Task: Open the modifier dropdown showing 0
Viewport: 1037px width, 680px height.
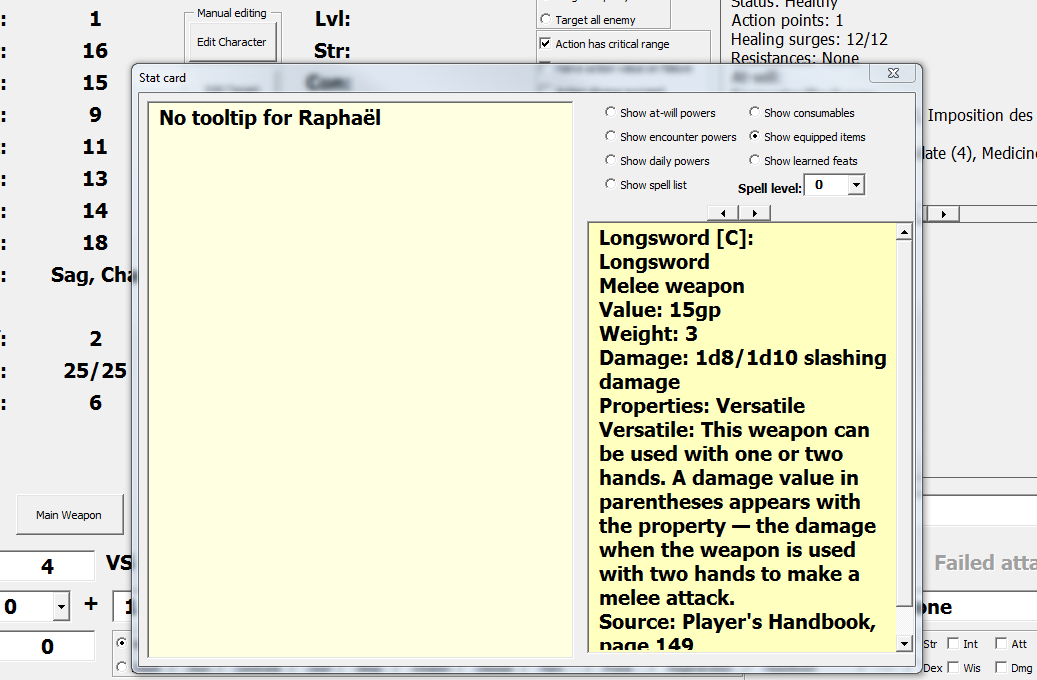Action: pyautogui.click(x=61, y=607)
